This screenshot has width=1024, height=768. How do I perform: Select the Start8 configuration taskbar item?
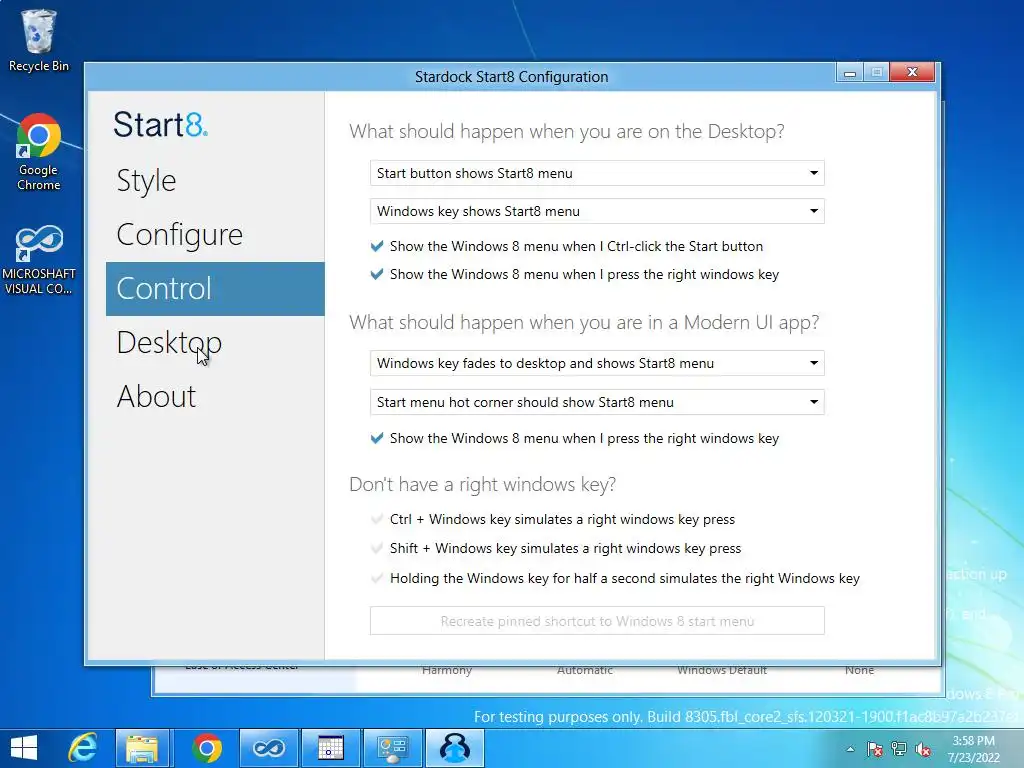click(x=455, y=748)
